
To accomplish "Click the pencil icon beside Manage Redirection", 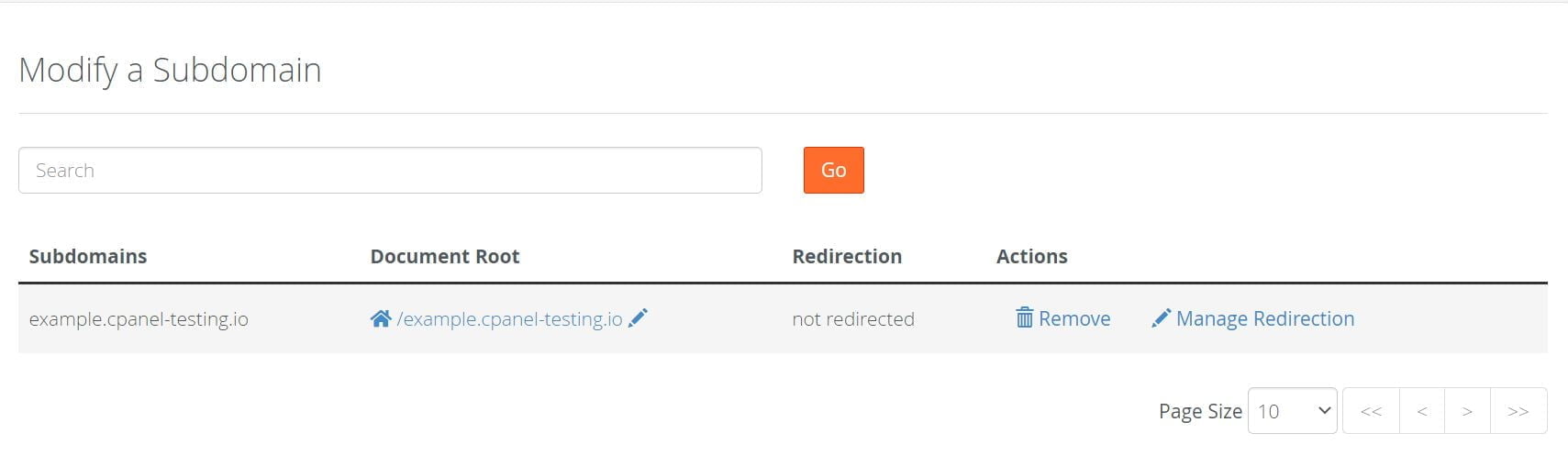I will (1161, 318).
